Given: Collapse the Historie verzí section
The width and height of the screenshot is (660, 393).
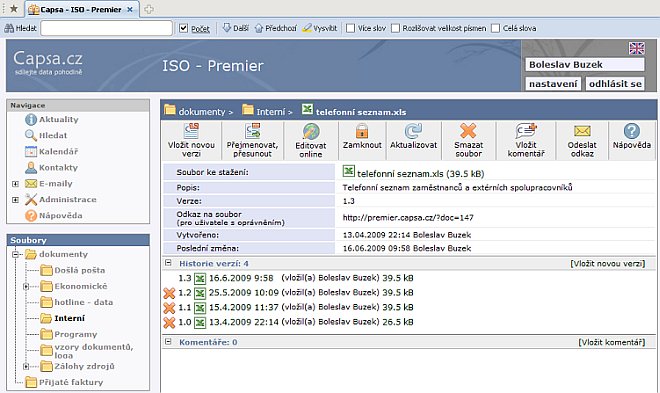Looking at the screenshot, I should pyautogui.click(x=168, y=263).
